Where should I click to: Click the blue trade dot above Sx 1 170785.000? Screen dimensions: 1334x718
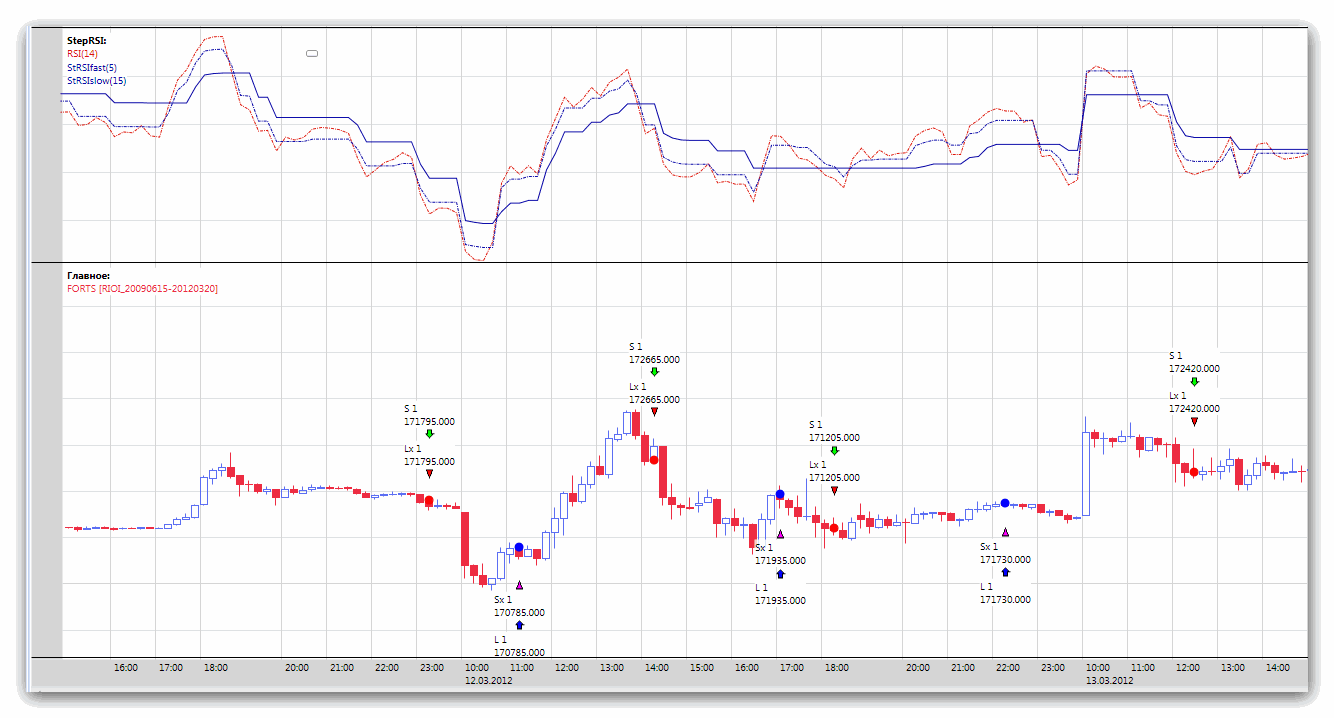[519, 547]
